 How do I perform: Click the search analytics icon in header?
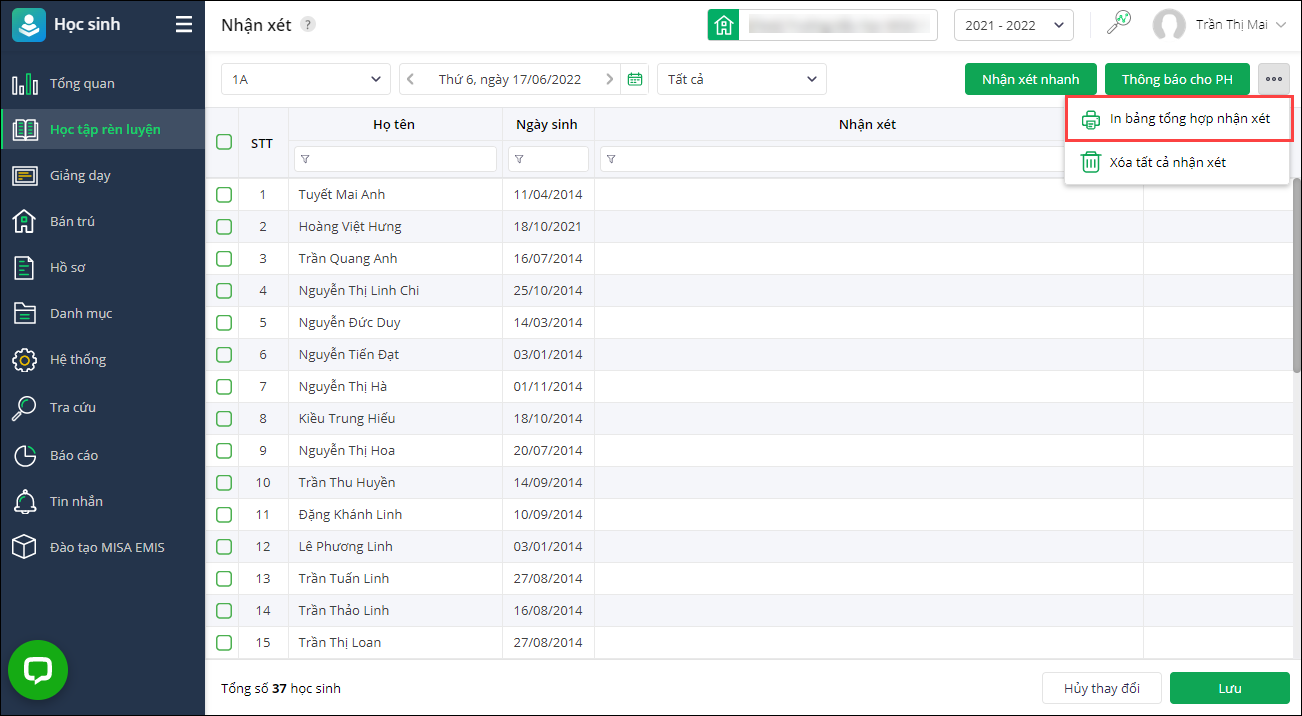pyautogui.click(x=1118, y=24)
